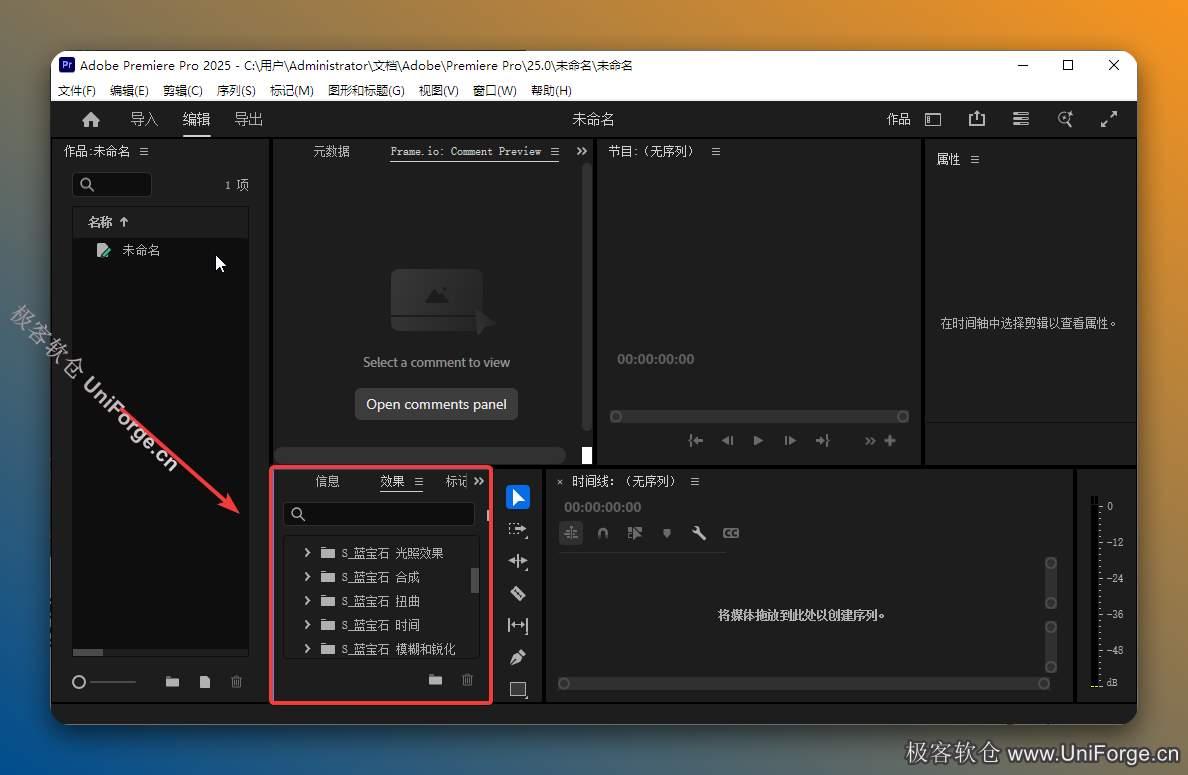Click the search help magnifier in header
Viewport: 1188px width, 775px height.
click(1065, 119)
